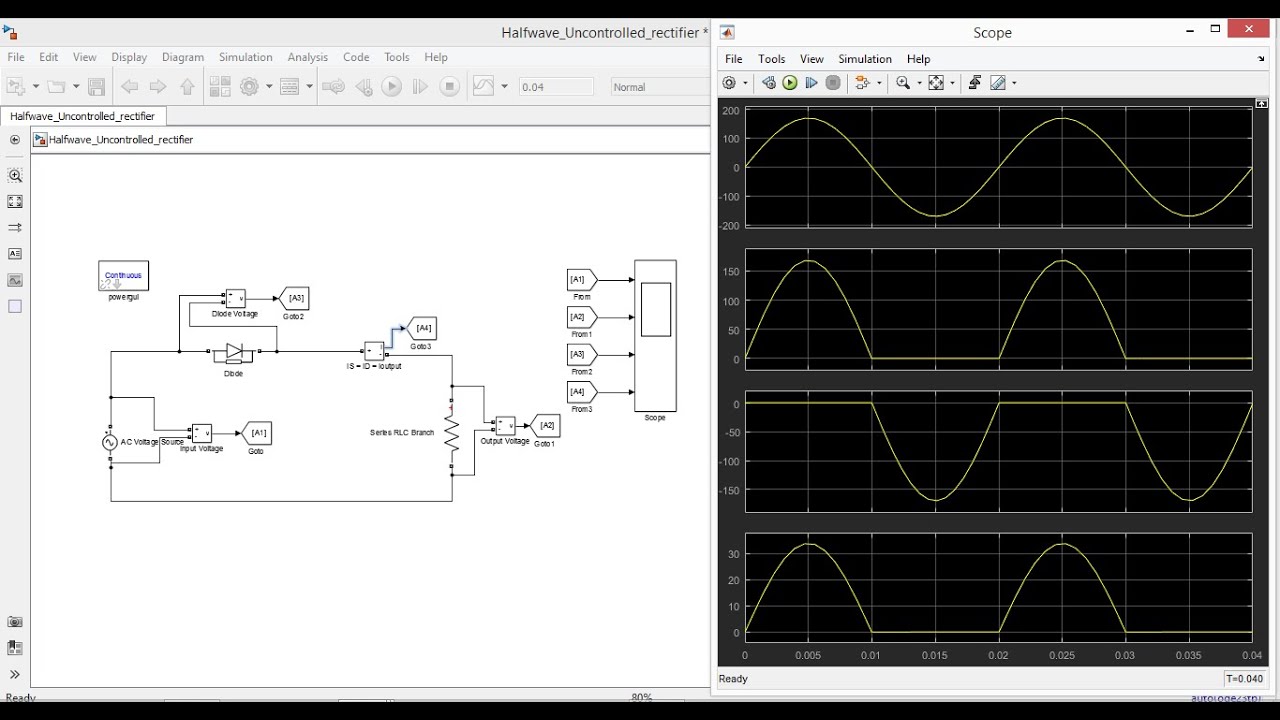Select the Area box palette icon
This screenshot has width=1280, height=720.
point(15,307)
